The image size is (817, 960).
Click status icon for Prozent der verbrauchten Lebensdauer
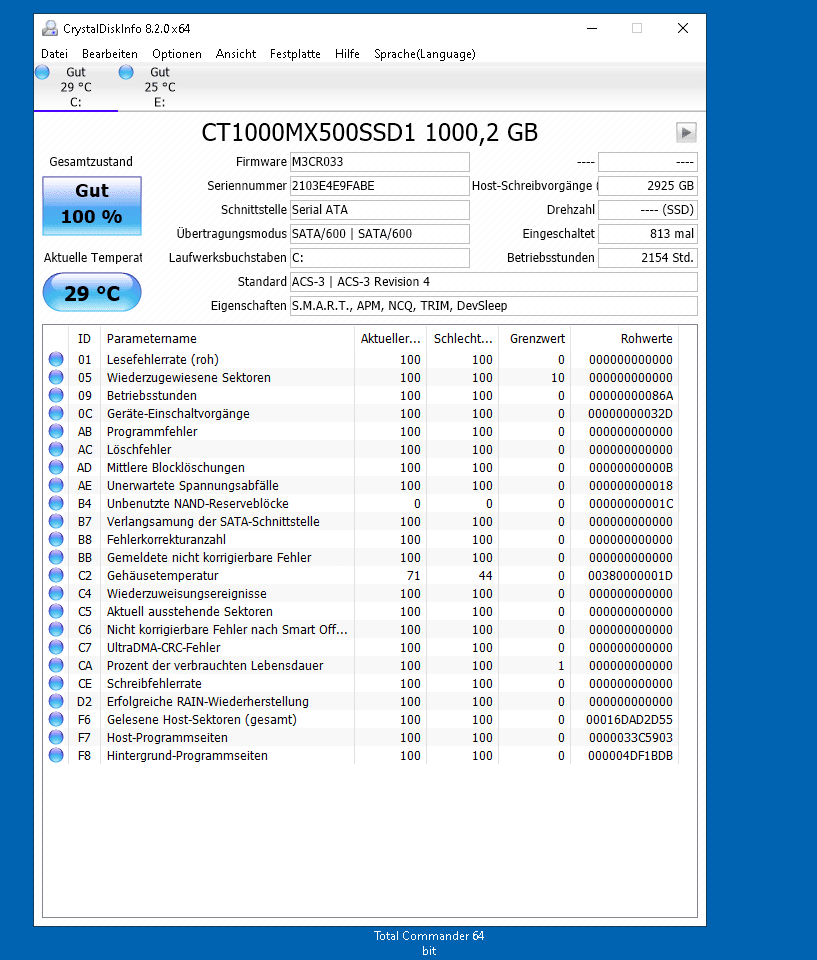point(56,666)
